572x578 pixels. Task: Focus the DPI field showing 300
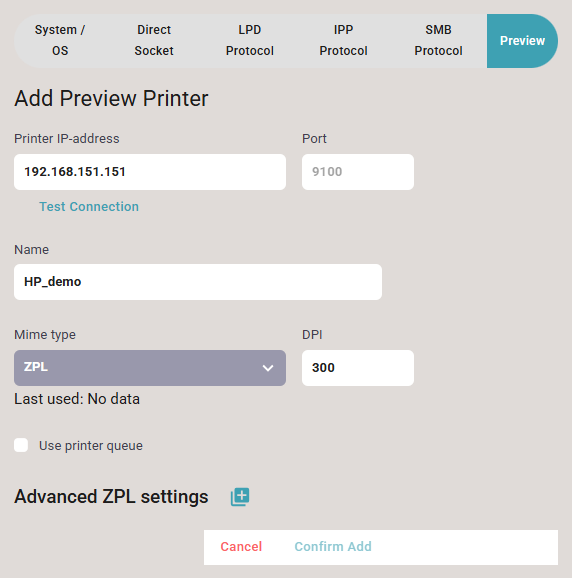click(x=358, y=368)
